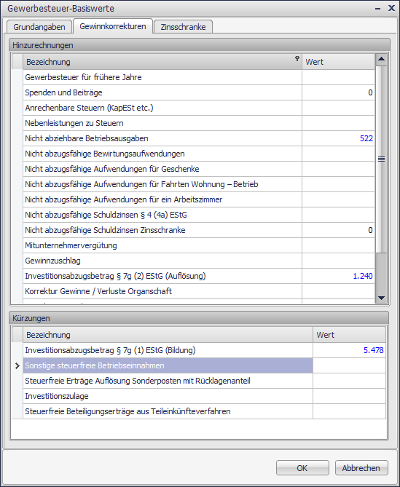Click the scroll up arrow in Hinzurechnungen
Image resolution: width=400 pixels, height=487 pixels.
coord(381,60)
